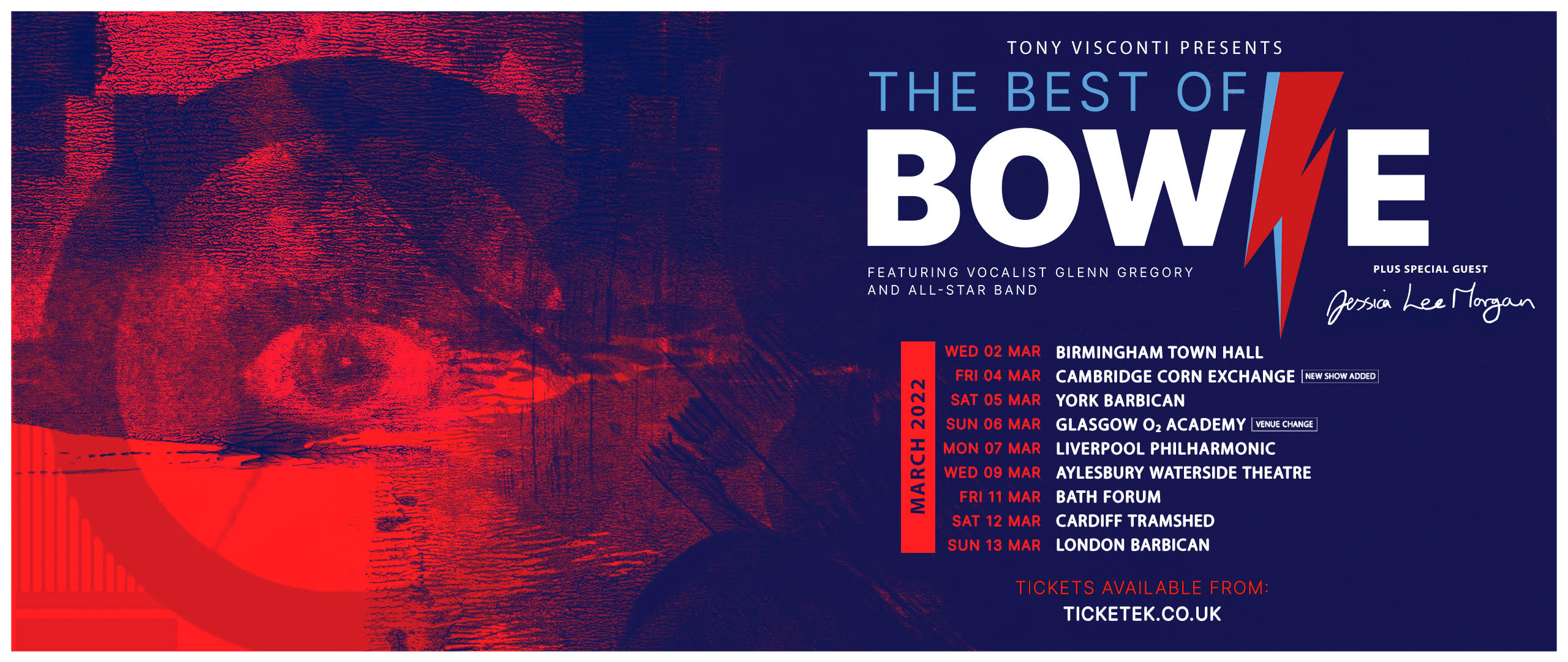Viewport: 1568px width, 662px height.
Task: Select Birmingham Town Hall show
Action: [x=1104, y=352]
